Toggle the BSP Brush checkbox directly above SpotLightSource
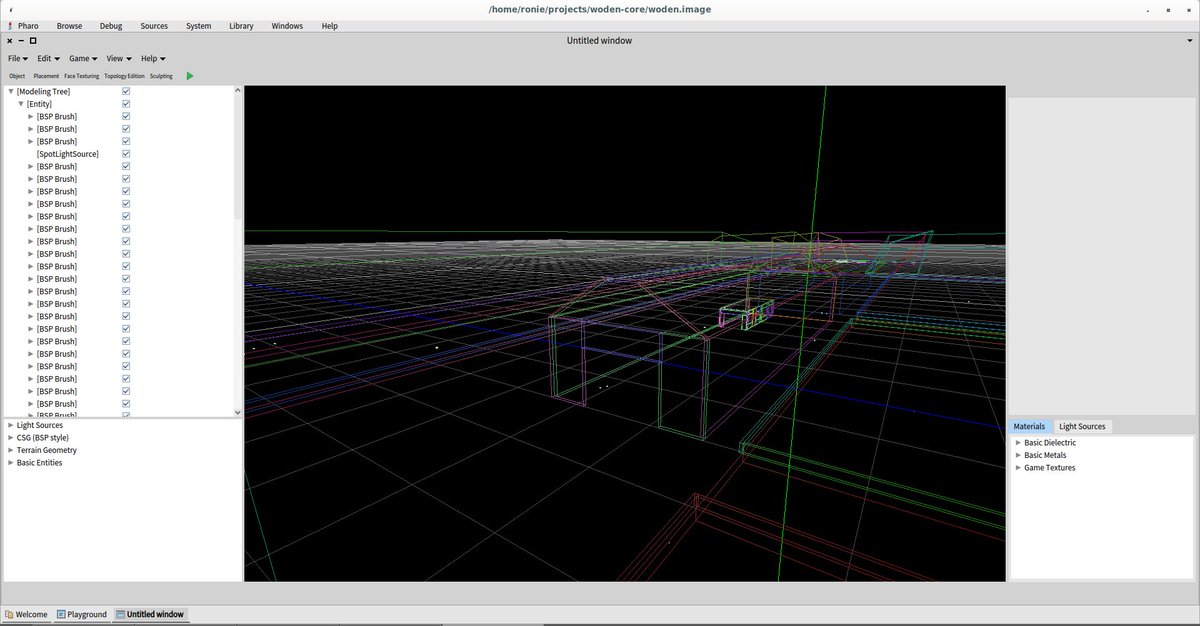 coord(126,141)
